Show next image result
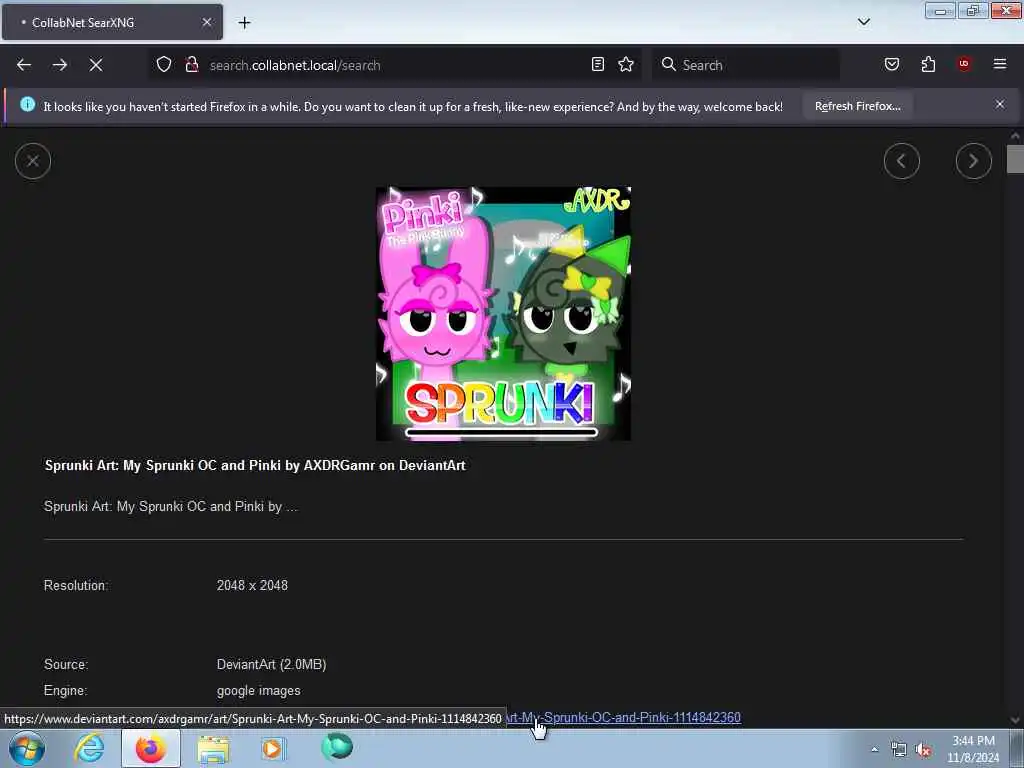The image size is (1024, 768). pyautogui.click(x=974, y=161)
